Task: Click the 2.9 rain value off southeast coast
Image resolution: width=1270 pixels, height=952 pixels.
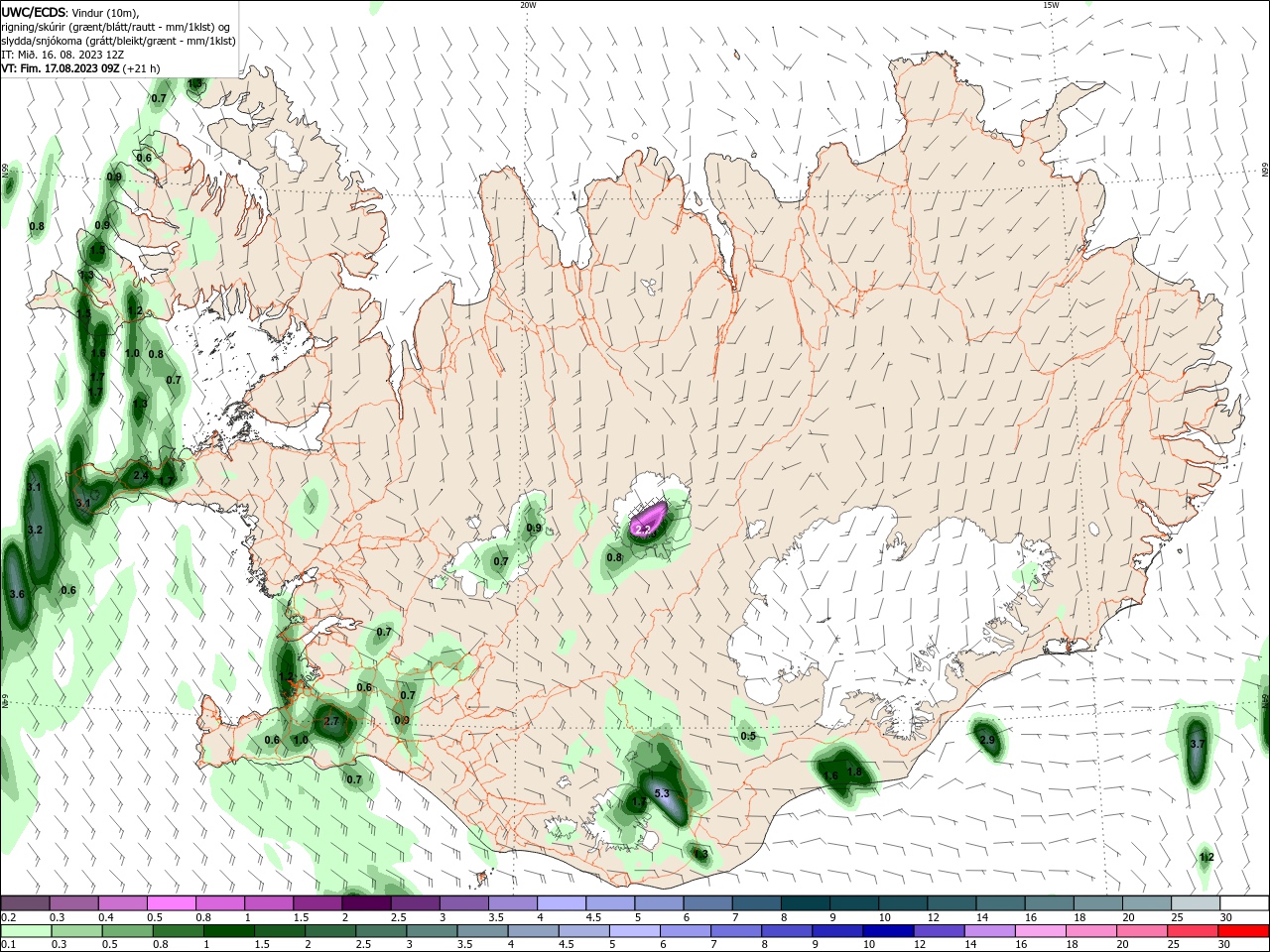Action: 986,740
